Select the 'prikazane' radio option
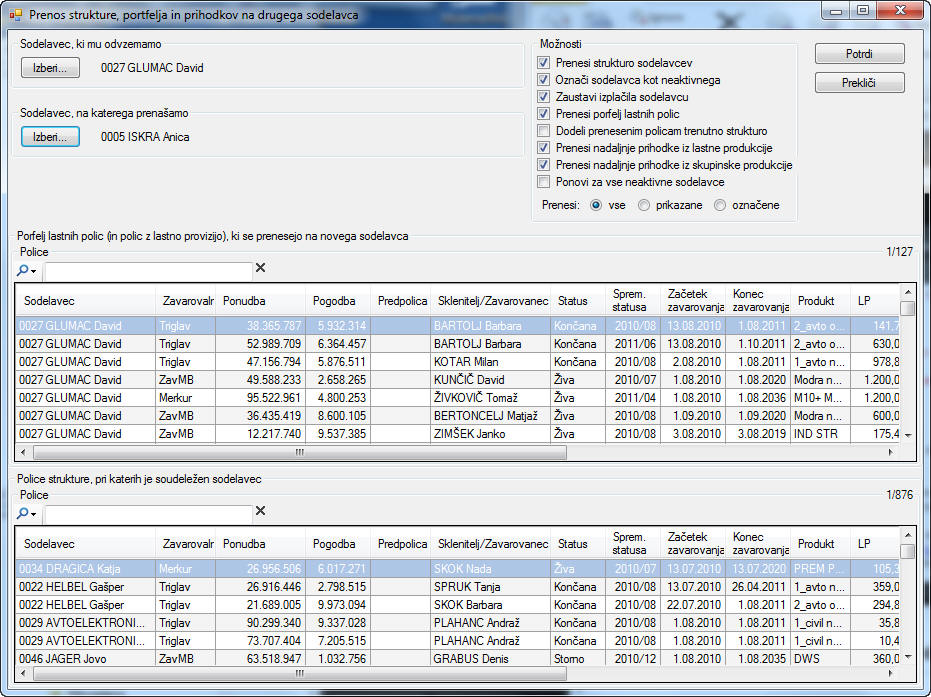This screenshot has width=931, height=697. point(644,205)
